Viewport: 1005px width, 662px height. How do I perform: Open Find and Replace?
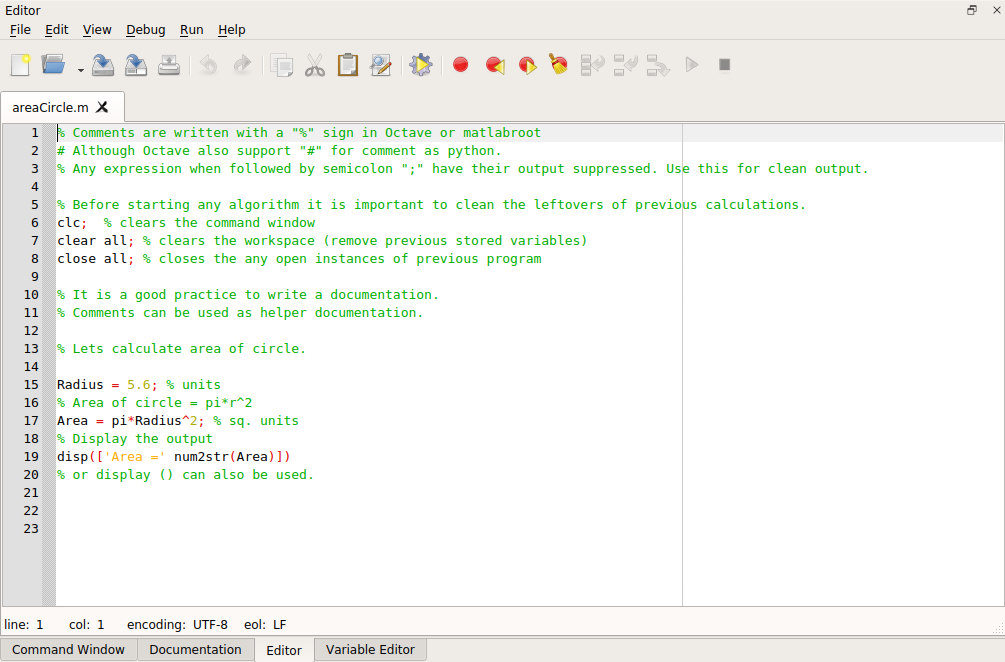(x=381, y=64)
